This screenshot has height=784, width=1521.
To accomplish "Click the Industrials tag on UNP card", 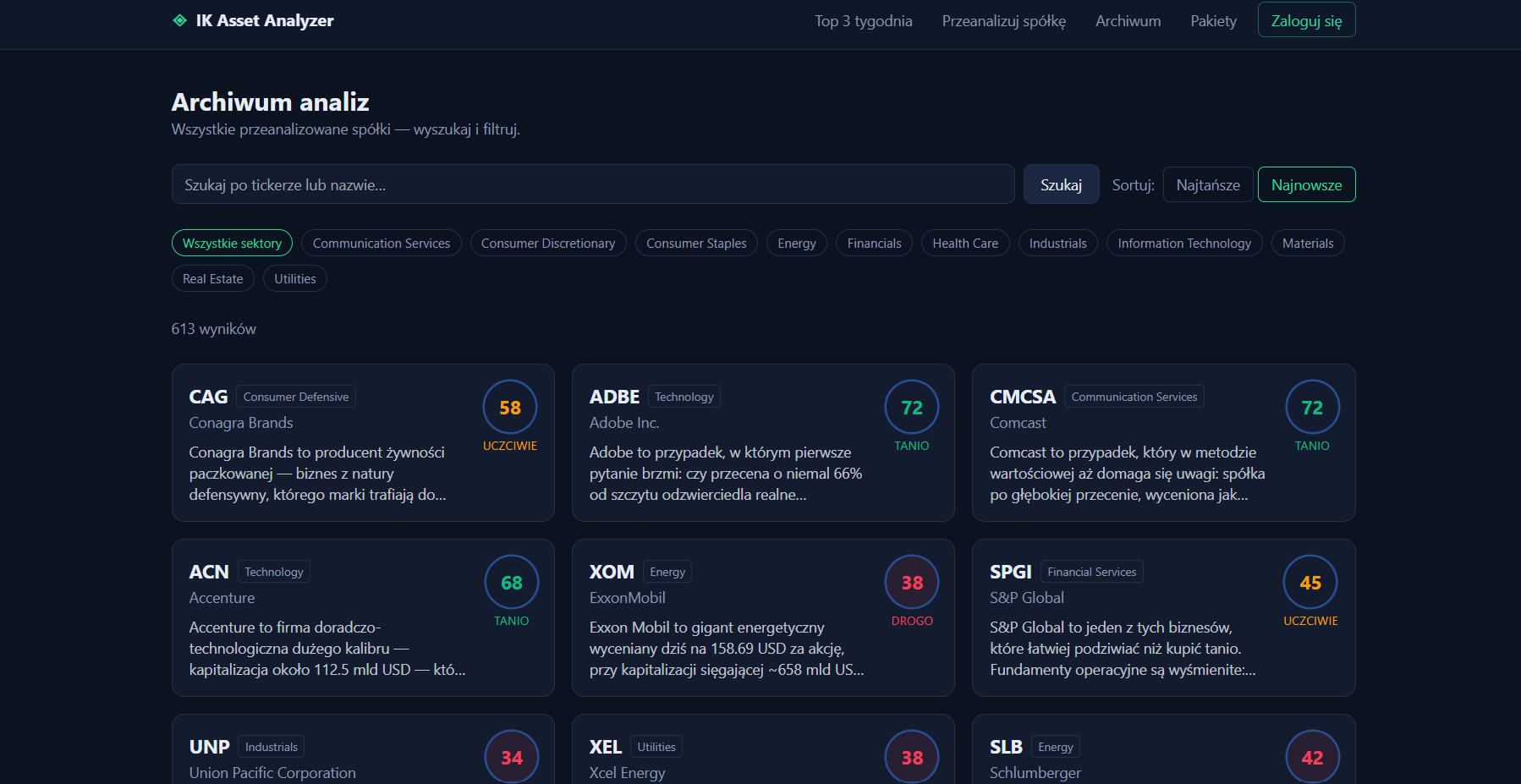I will click(x=272, y=747).
